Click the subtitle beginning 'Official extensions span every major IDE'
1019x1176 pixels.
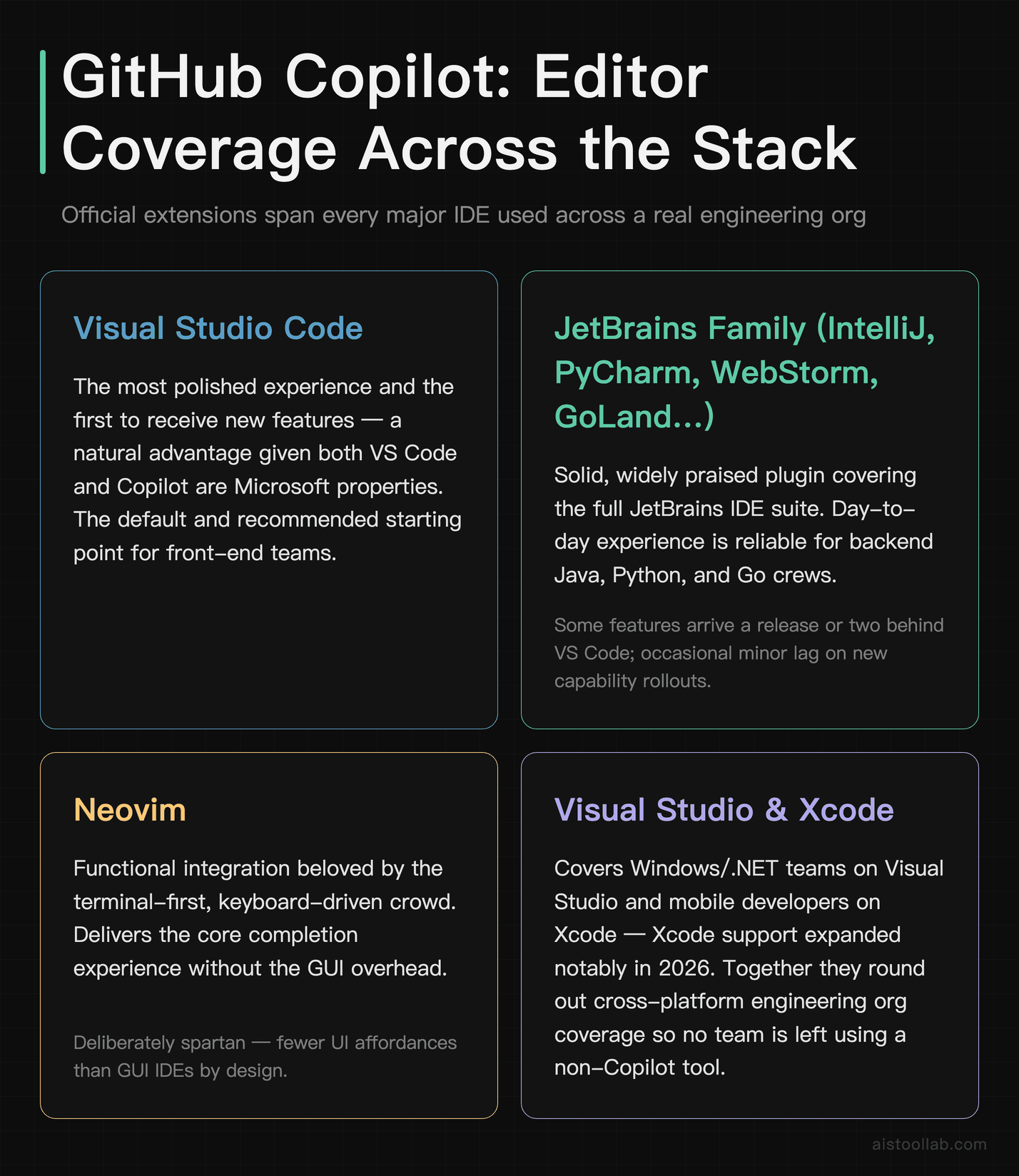point(464,215)
